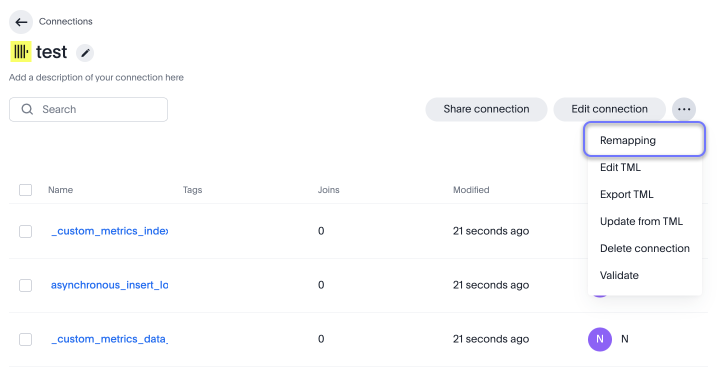Image resolution: width=721 pixels, height=373 pixels.
Task: Click the magnifier icon in search box
Action: tap(27, 109)
